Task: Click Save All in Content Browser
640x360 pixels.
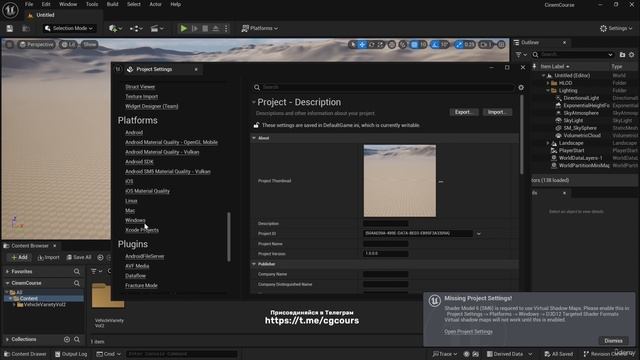Action: 79,257
